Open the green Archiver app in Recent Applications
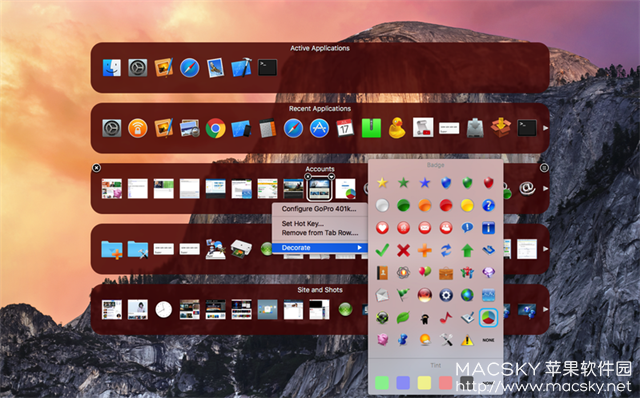 (x=371, y=128)
